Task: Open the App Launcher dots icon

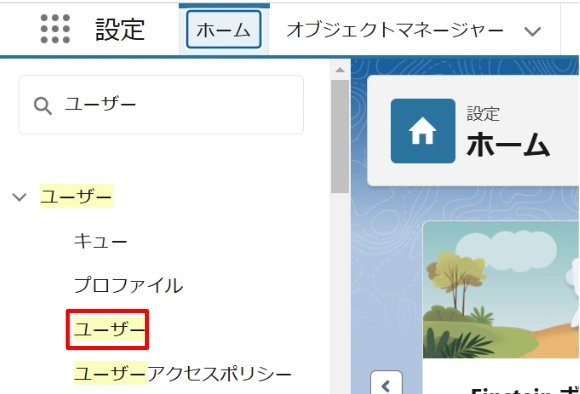Action: [55, 29]
